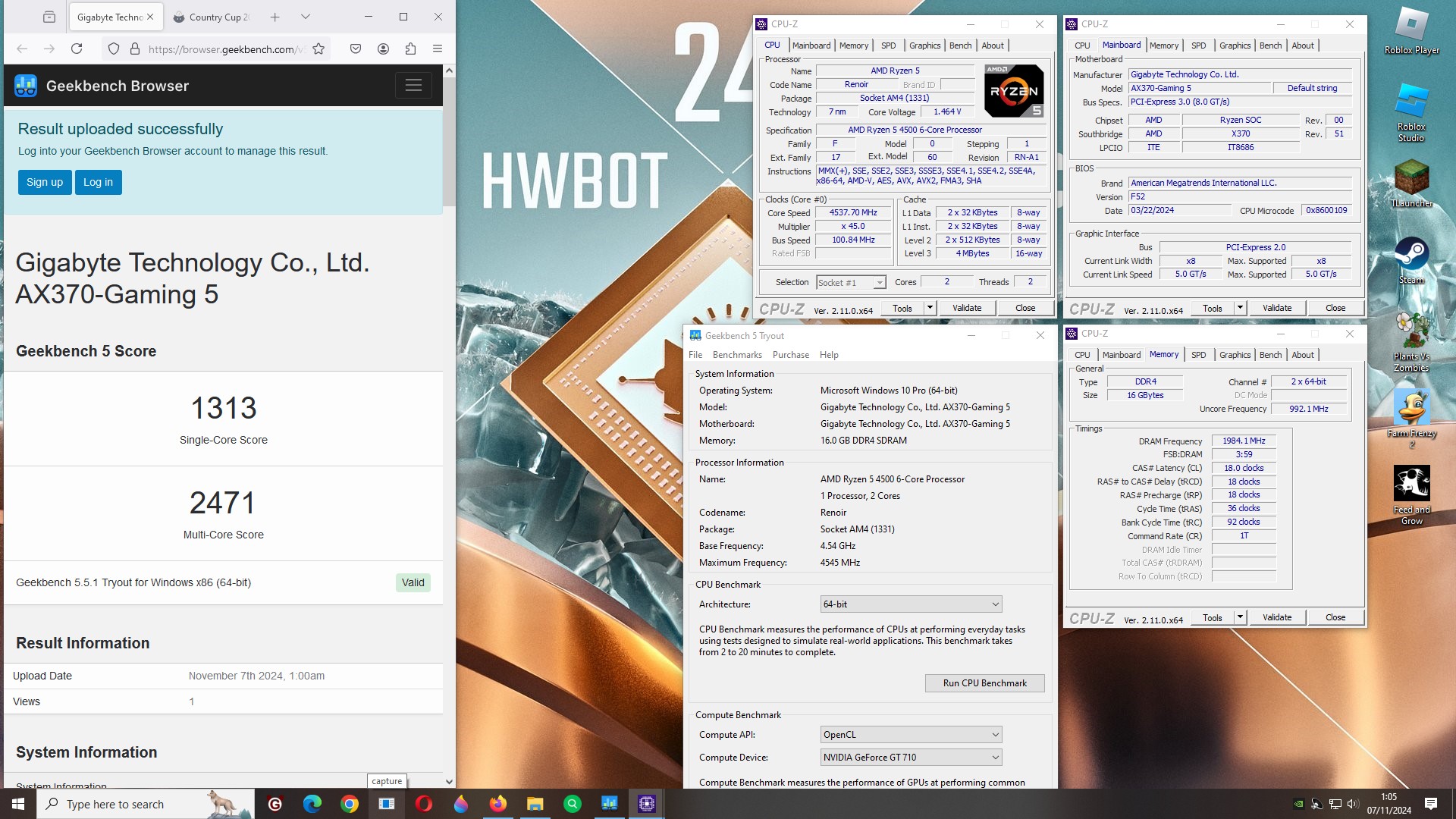Viewport: 1456px width, 819px height.
Task: Open Bench tab in CPU tab CPU-Z window
Action: pyautogui.click(x=960, y=45)
